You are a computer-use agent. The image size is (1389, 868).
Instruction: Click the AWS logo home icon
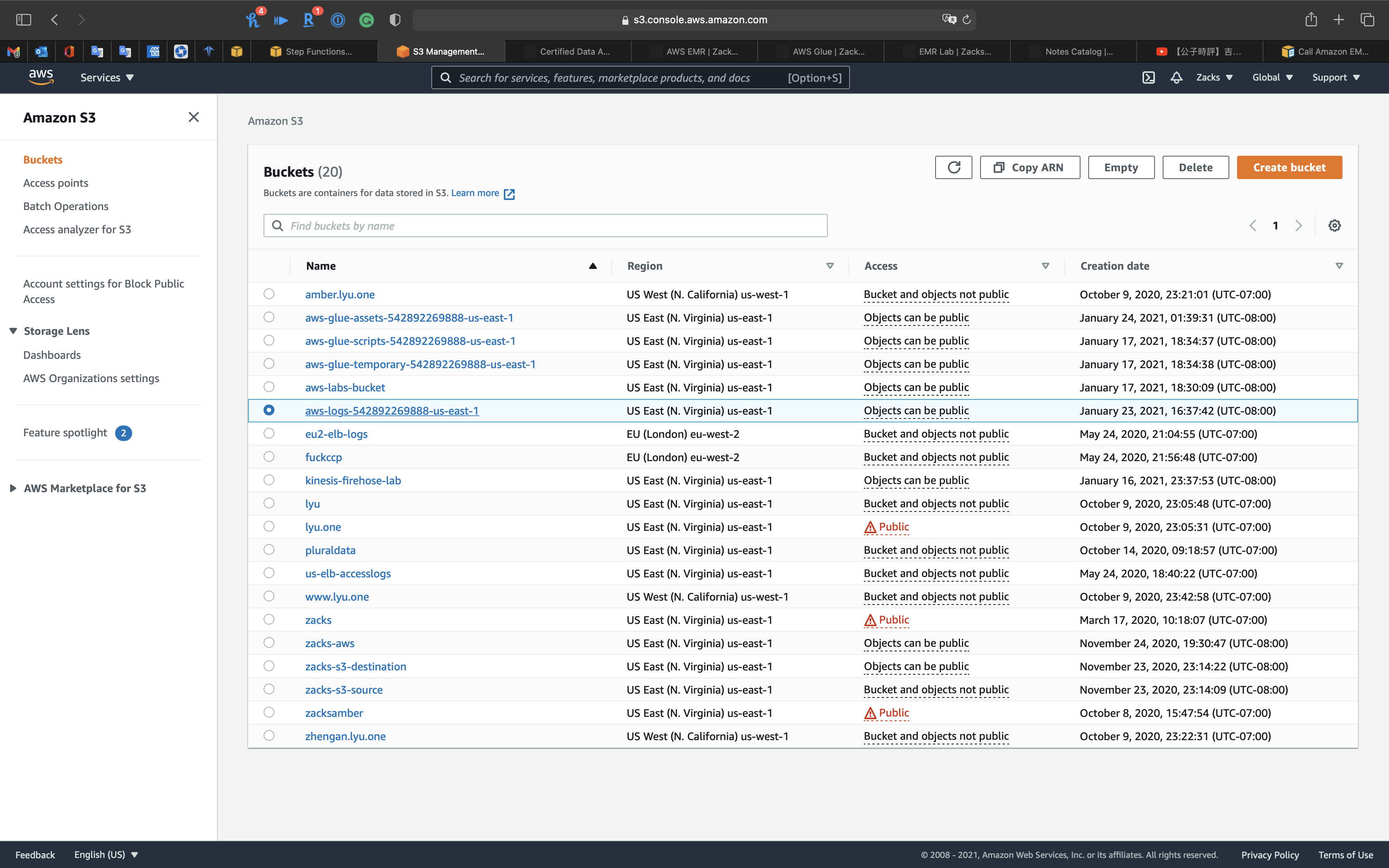point(41,77)
